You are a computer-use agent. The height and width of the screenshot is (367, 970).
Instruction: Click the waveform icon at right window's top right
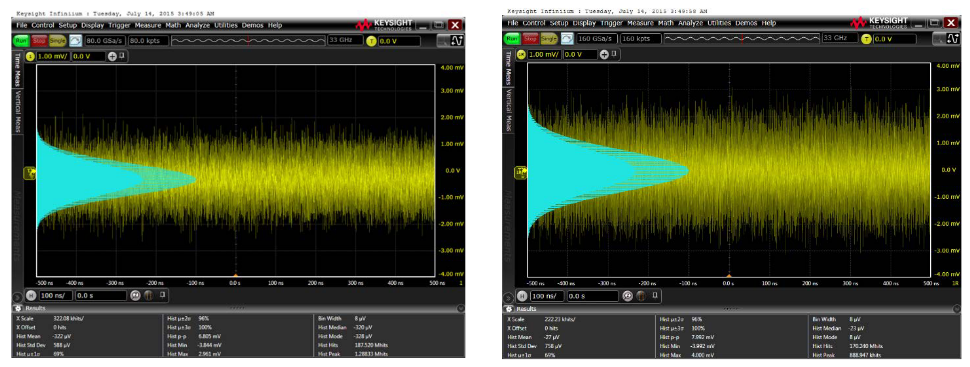pyautogui.click(x=952, y=39)
